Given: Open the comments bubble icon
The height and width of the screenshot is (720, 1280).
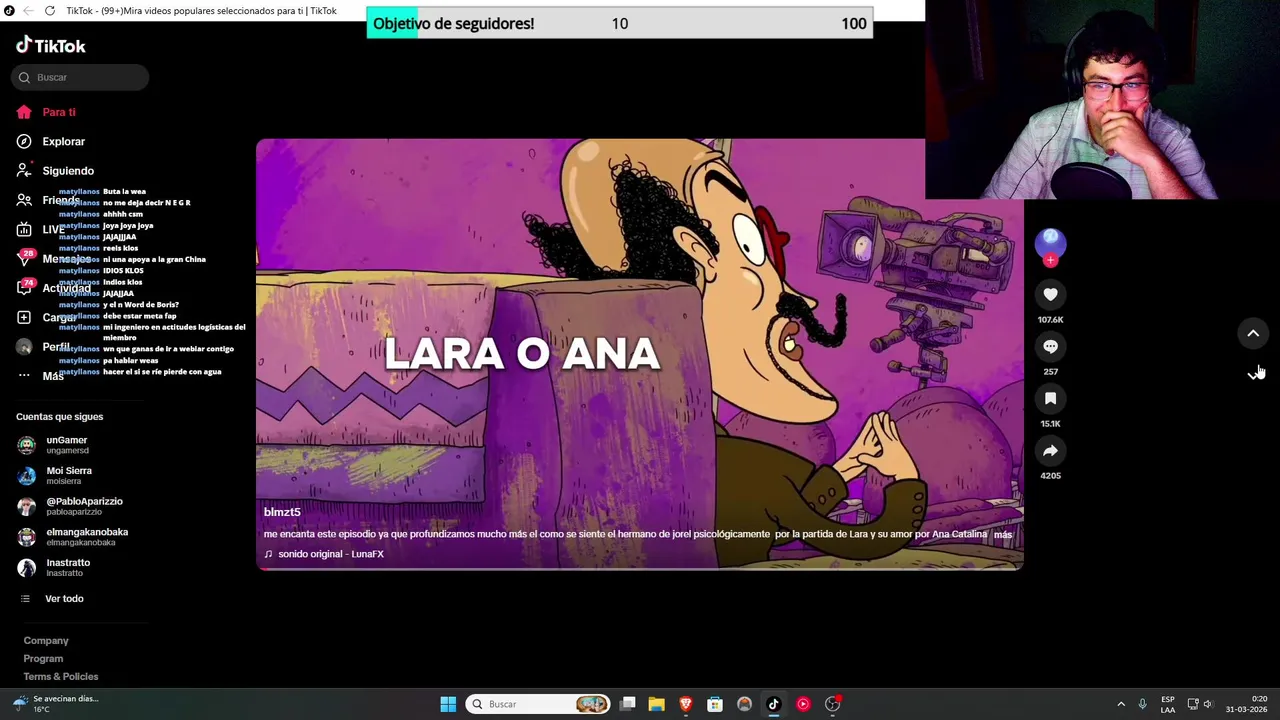Looking at the screenshot, I should coord(1050,346).
